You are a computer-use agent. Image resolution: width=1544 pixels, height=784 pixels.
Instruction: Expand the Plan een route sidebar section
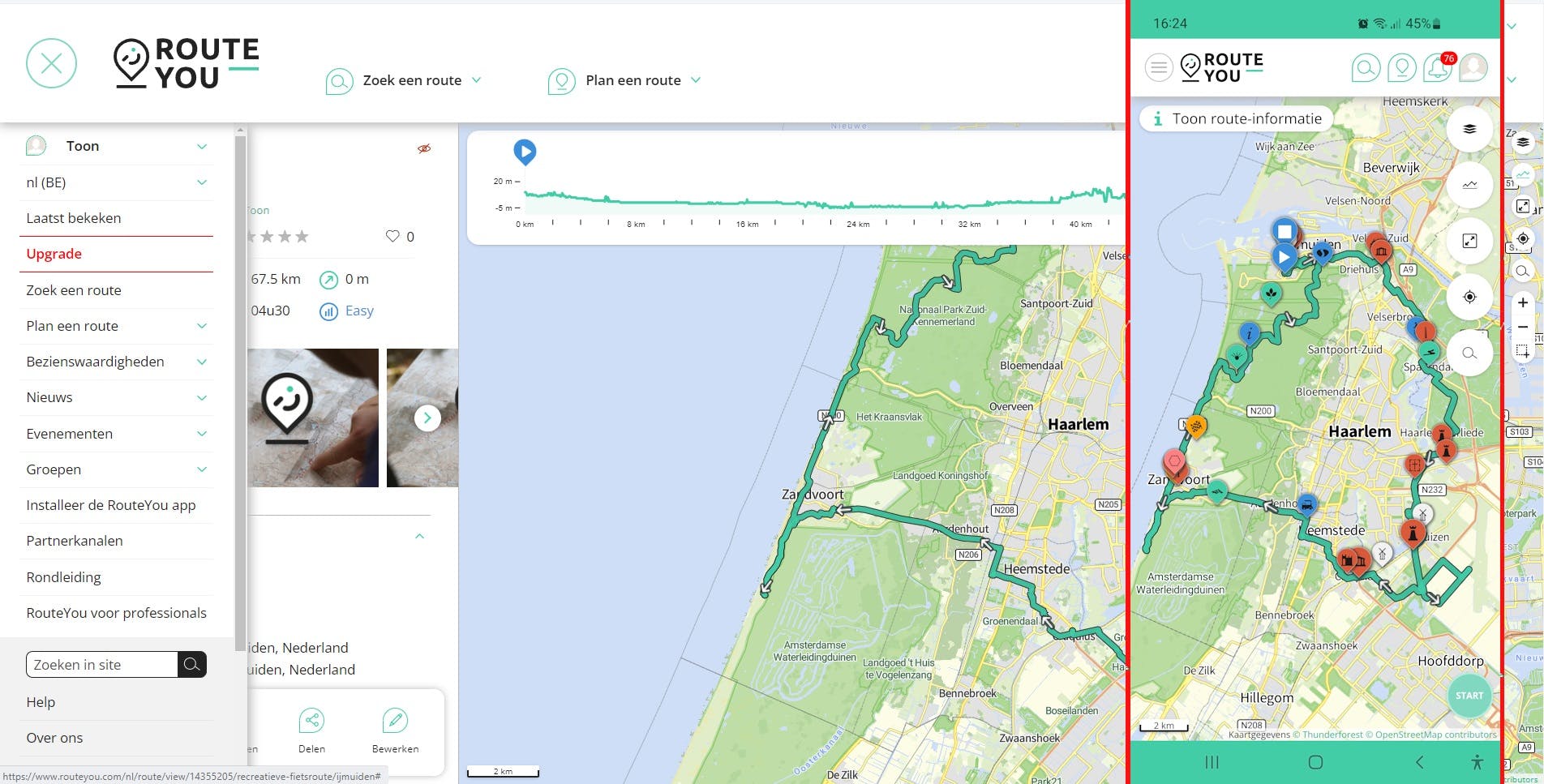[x=116, y=325]
